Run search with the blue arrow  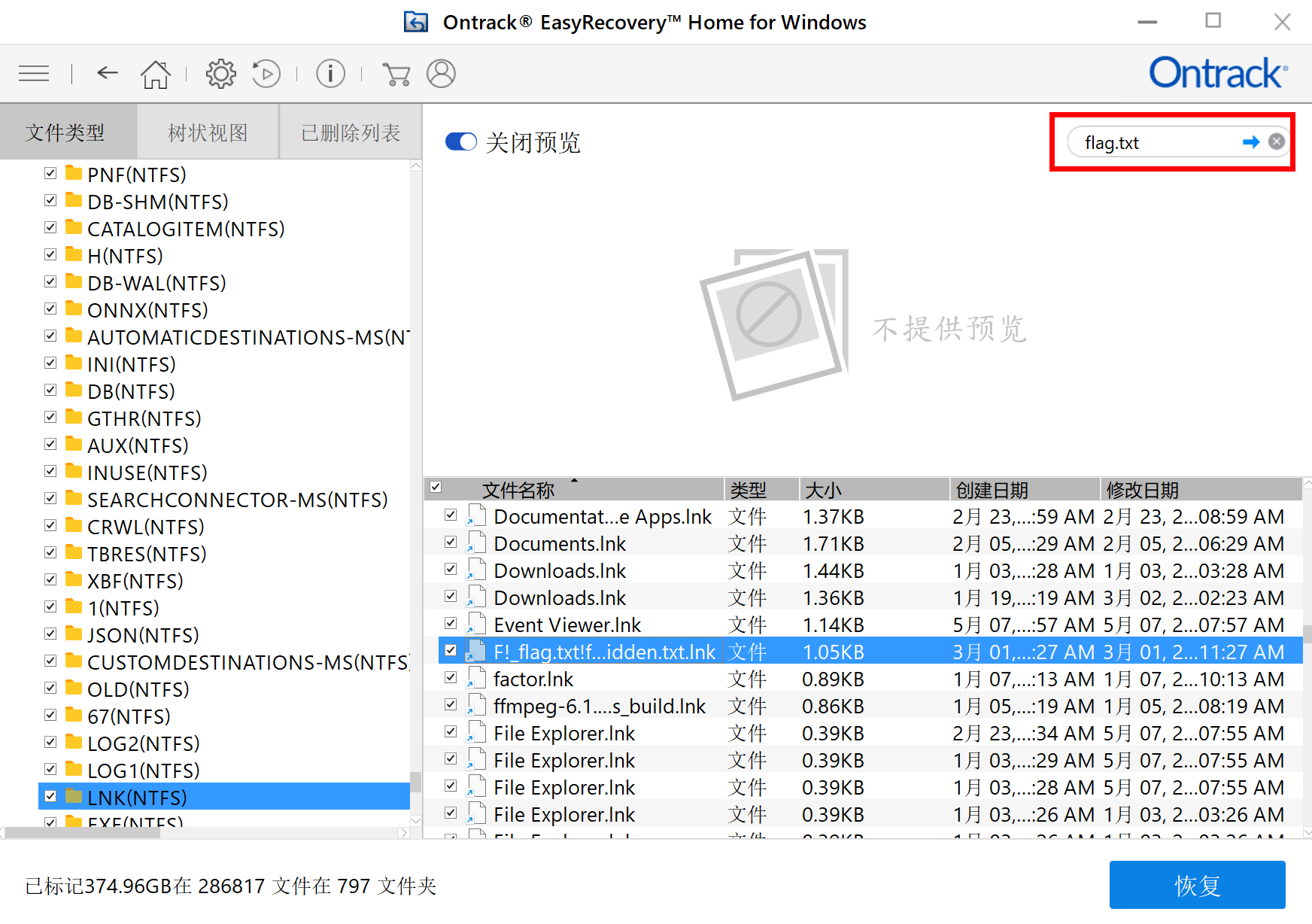coord(1250,141)
